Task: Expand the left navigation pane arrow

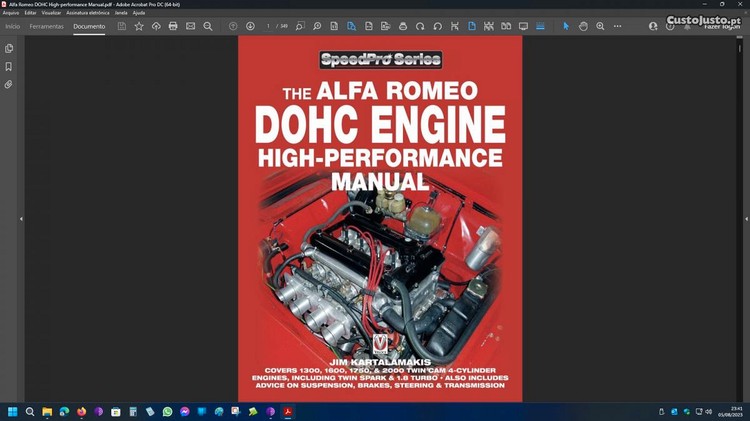Action: 21,219
